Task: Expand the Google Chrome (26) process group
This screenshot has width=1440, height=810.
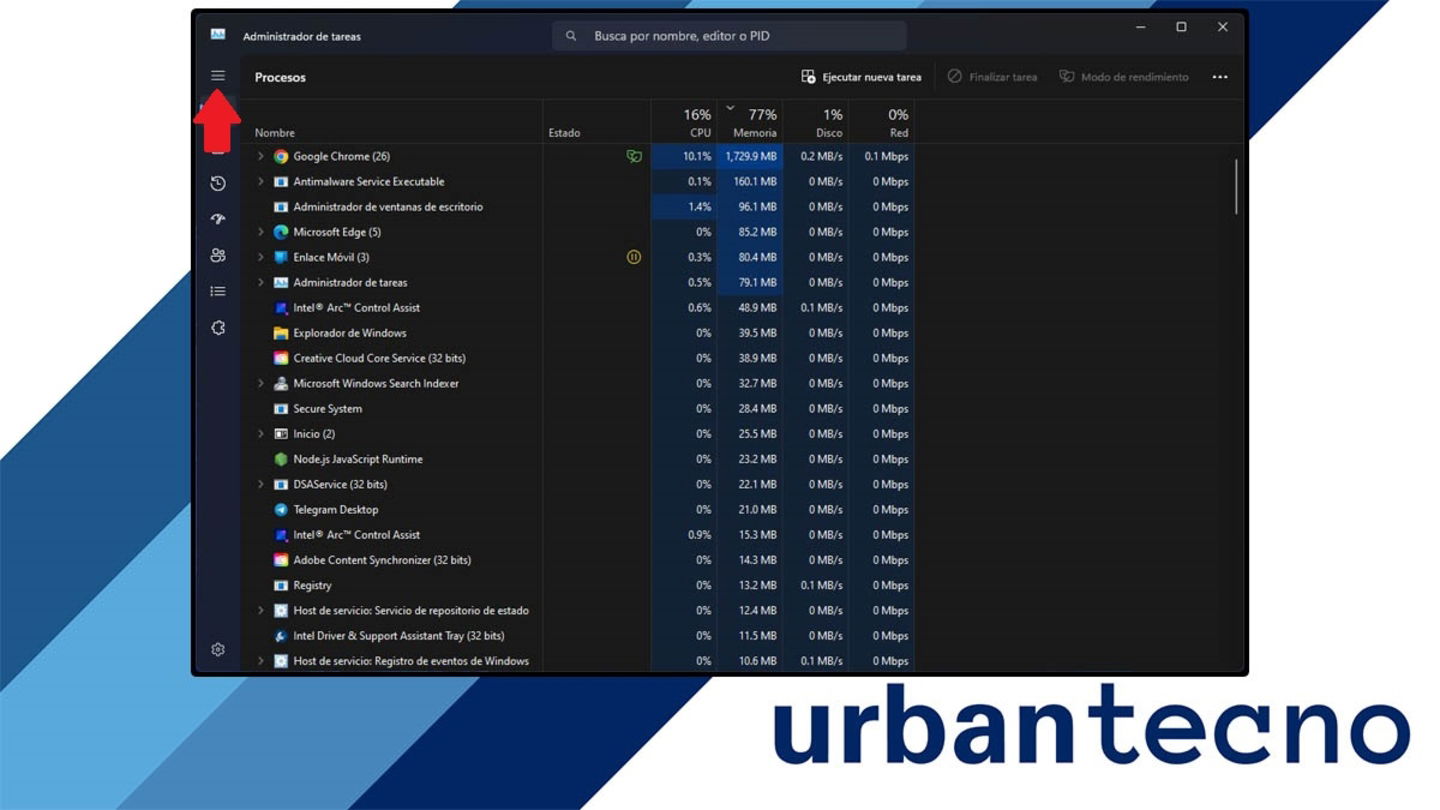Action: tap(260, 157)
